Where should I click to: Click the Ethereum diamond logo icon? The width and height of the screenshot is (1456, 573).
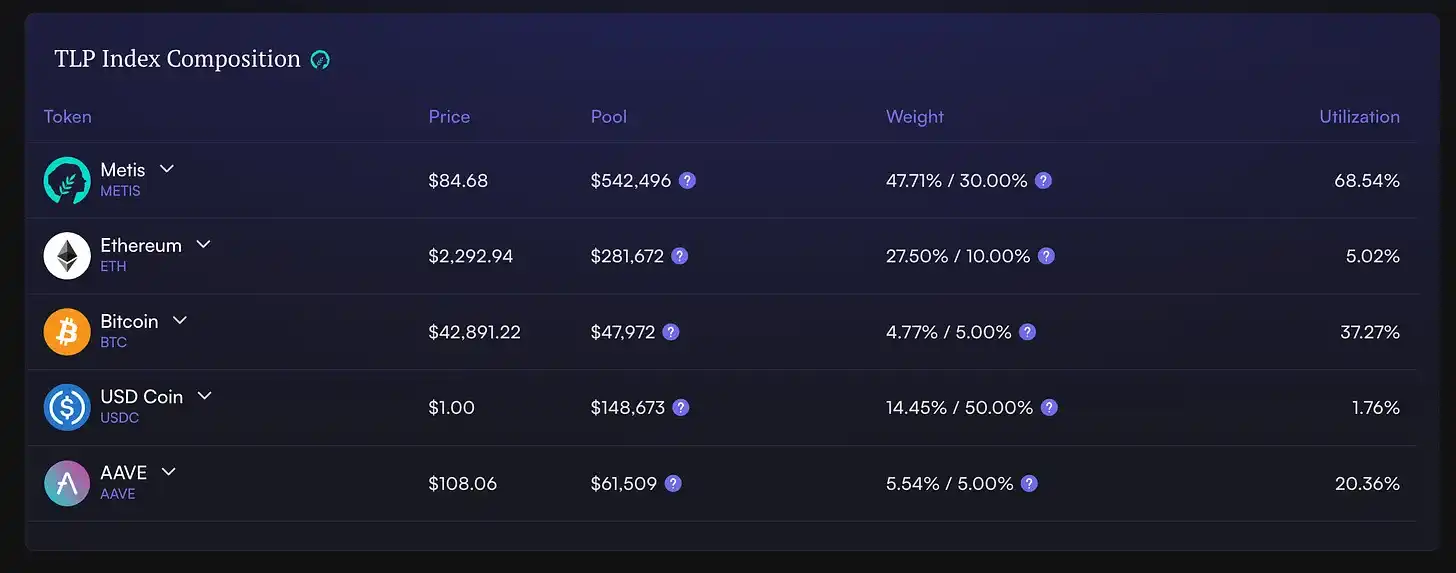coord(67,256)
